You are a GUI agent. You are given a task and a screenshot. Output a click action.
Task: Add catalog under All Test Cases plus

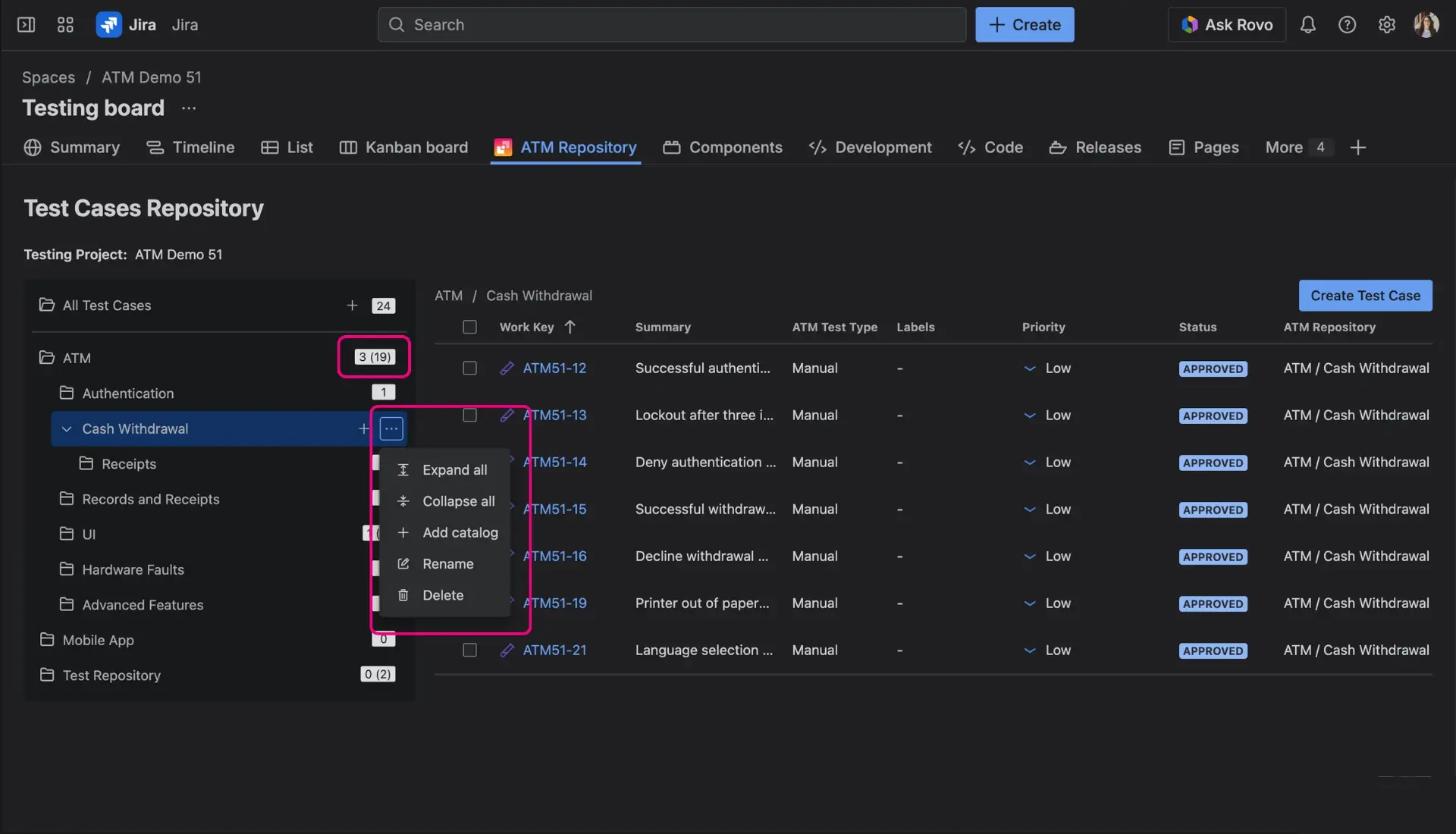coord(352,306)
